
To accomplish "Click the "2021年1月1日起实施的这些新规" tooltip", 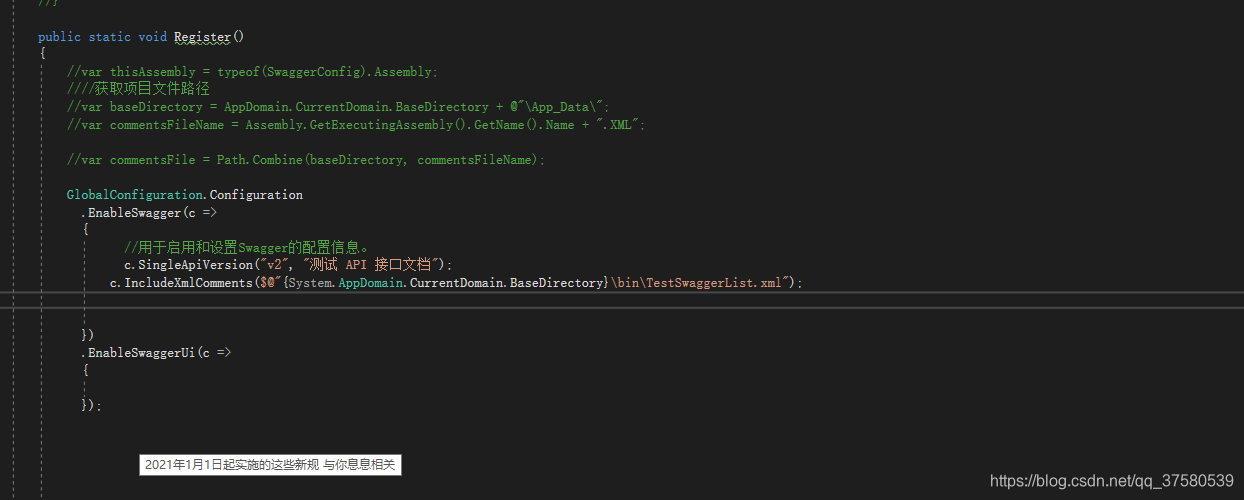I will click(270, 465).
